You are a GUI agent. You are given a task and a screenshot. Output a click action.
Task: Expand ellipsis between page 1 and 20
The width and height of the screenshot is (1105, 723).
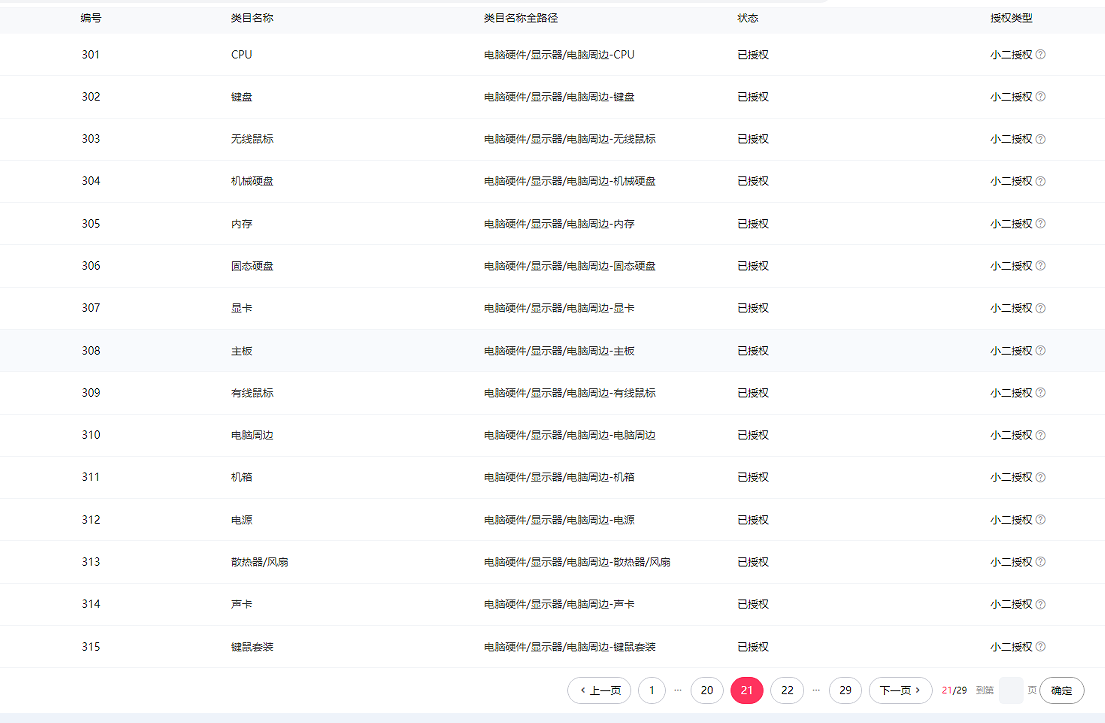(x=678, y=690)
